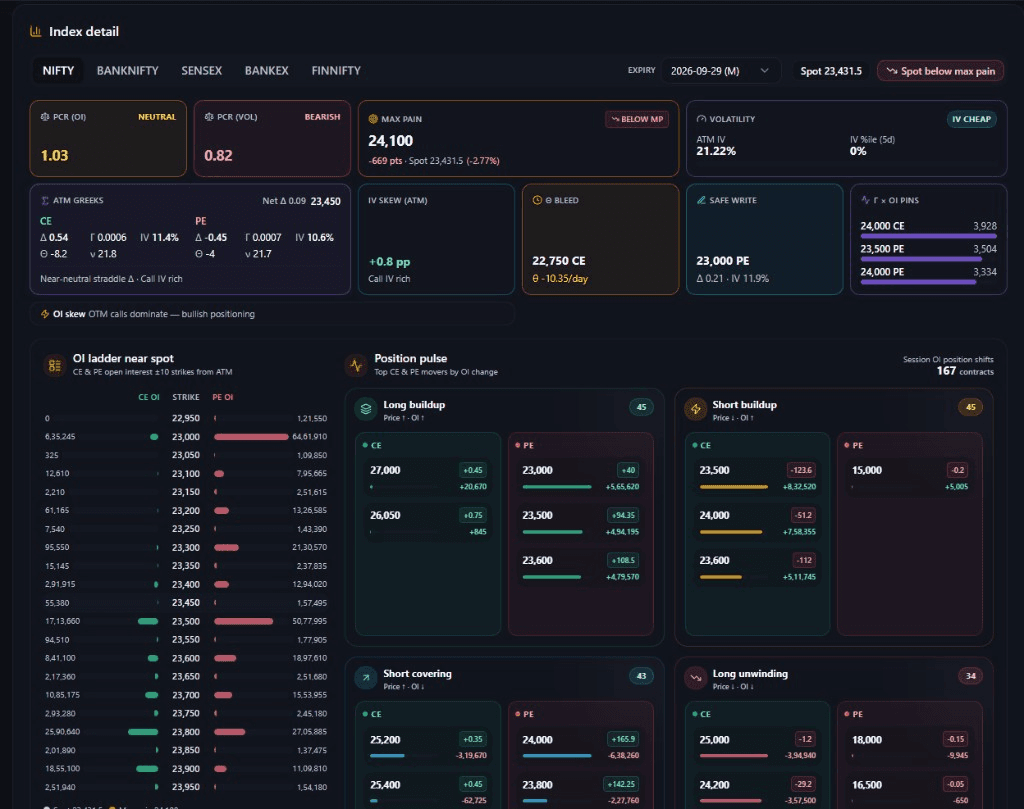Click the 23,000 strike PE OI bar

click(x=251, y=437)
